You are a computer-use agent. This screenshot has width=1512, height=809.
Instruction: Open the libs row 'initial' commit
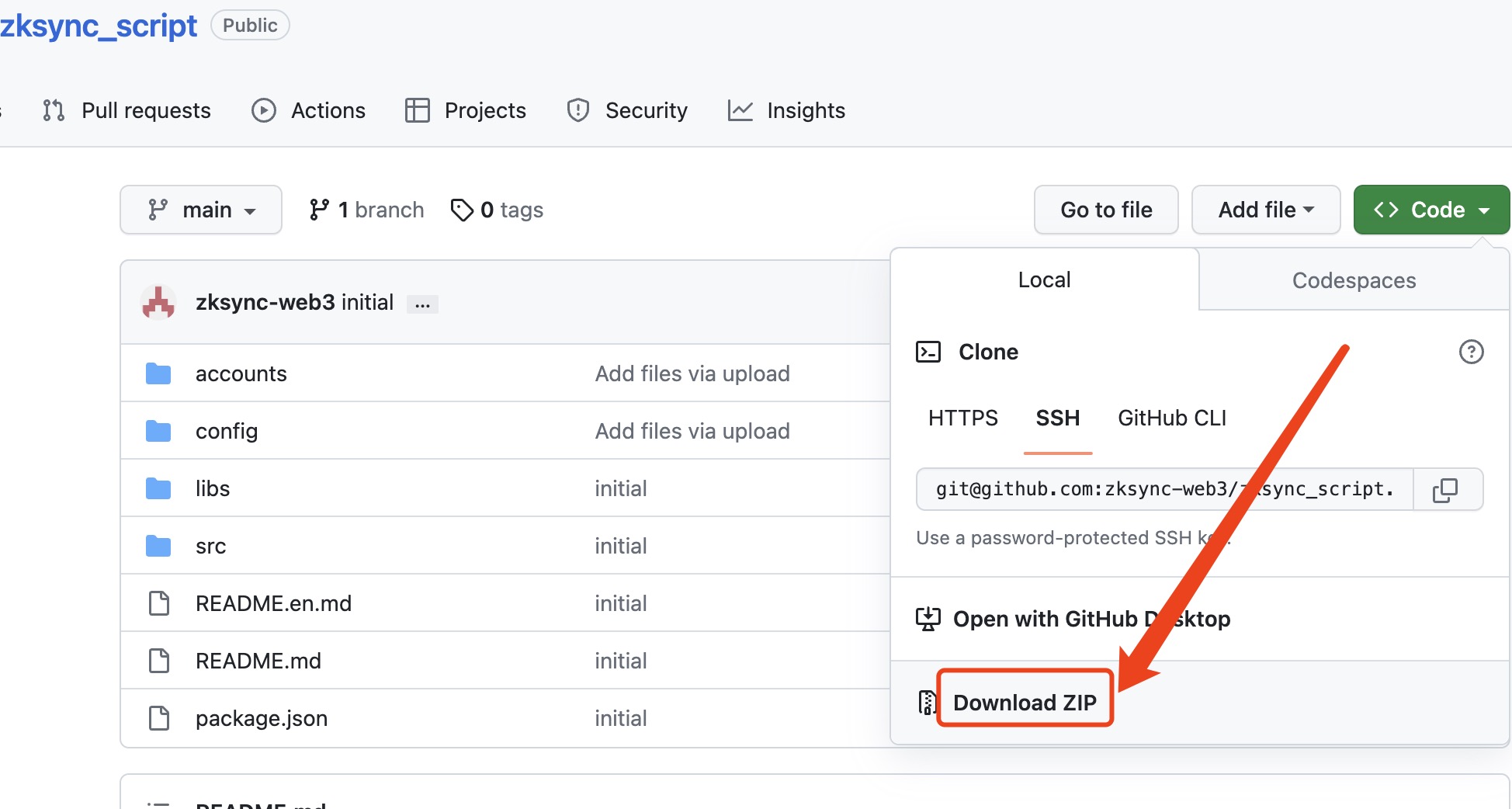coord(621,488)
